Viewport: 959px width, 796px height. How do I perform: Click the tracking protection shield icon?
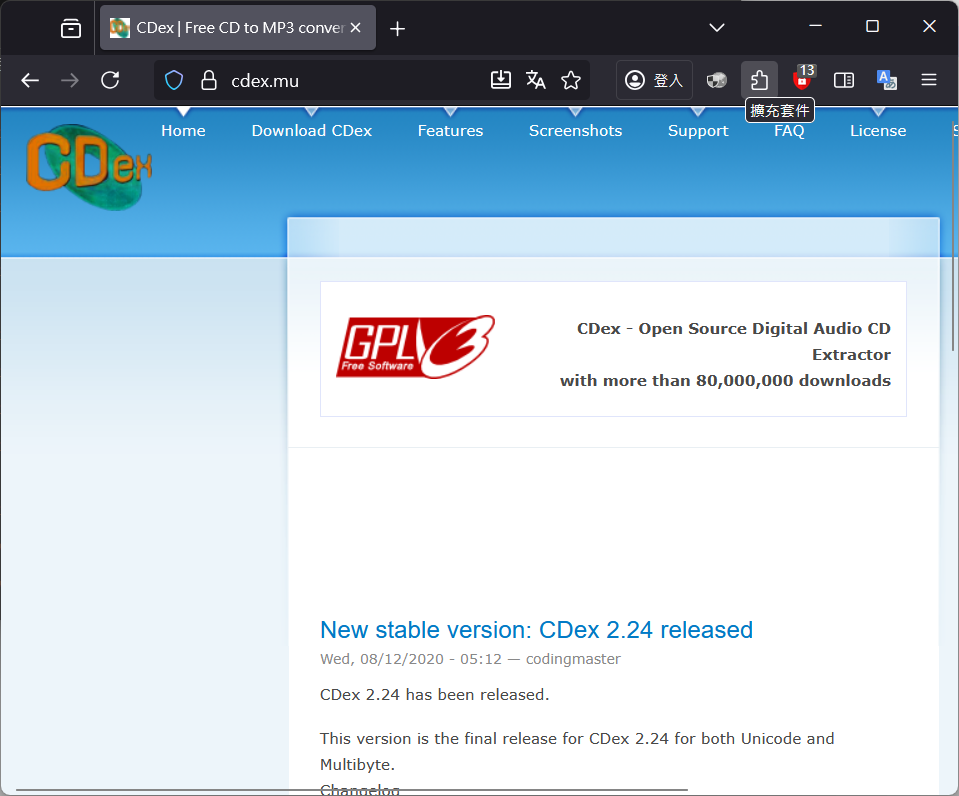[x=174, y=80]
